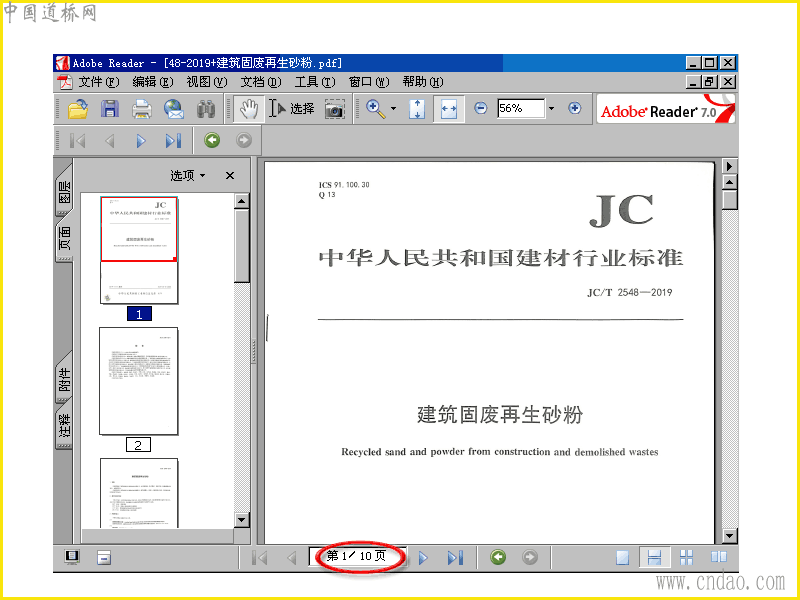Select the Zoom In magnifier tool
Image resolution: width=800 pixels, height=600 pixels.
376,109
